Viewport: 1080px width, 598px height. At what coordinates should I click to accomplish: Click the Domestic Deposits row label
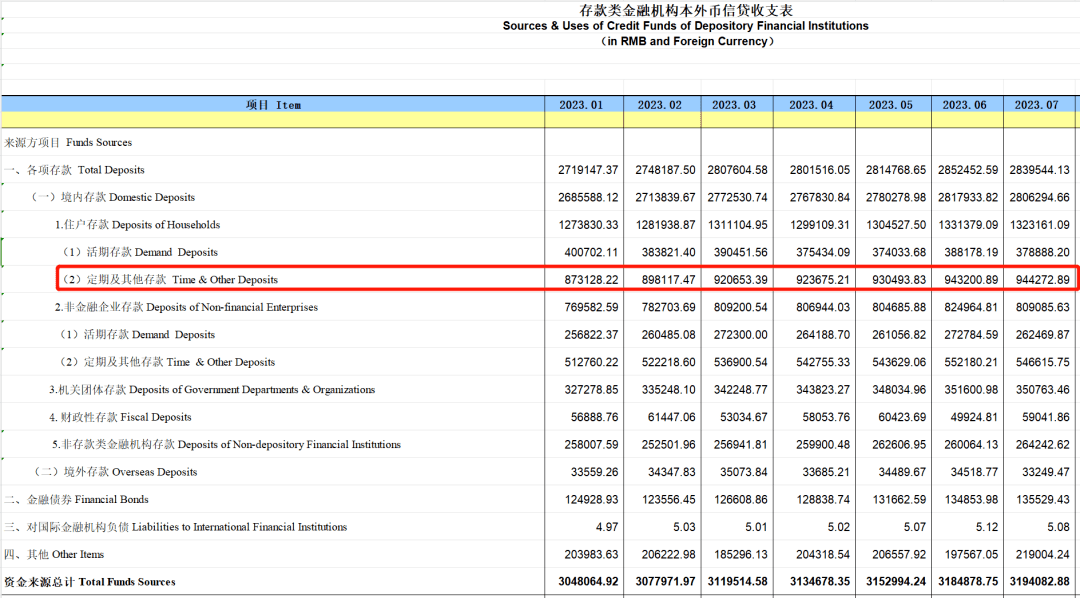click(x=115, y=197)
